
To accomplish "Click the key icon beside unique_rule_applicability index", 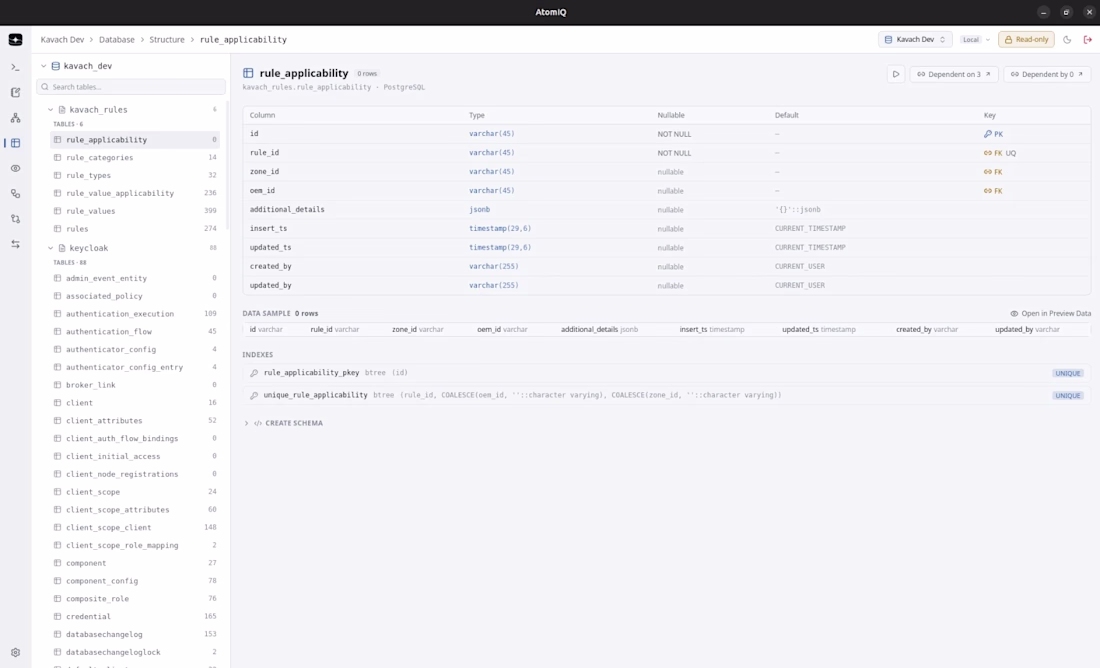I will (254, 396).
